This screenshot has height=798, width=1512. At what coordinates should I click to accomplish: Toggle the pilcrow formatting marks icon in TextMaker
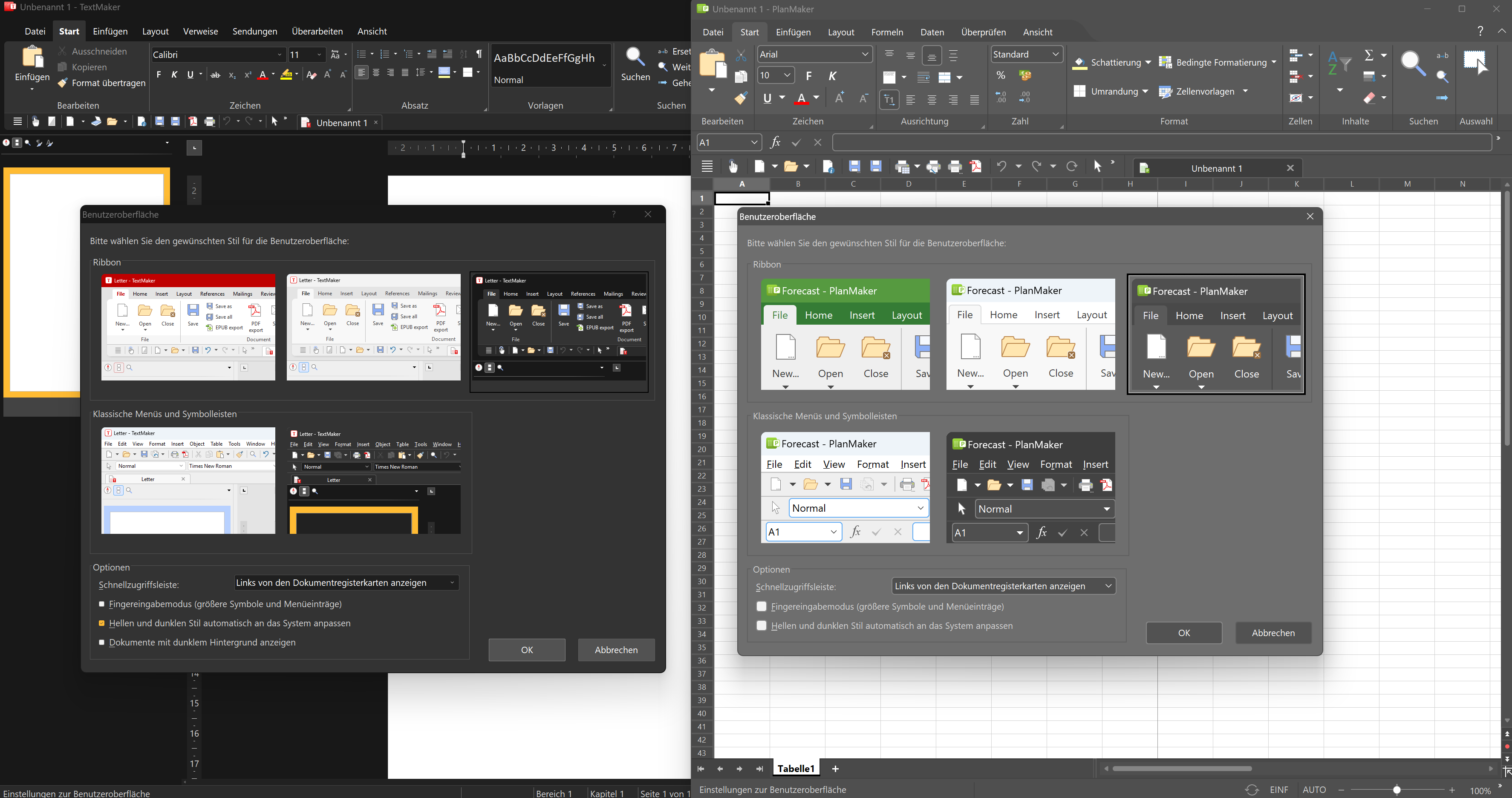(479, 55)
